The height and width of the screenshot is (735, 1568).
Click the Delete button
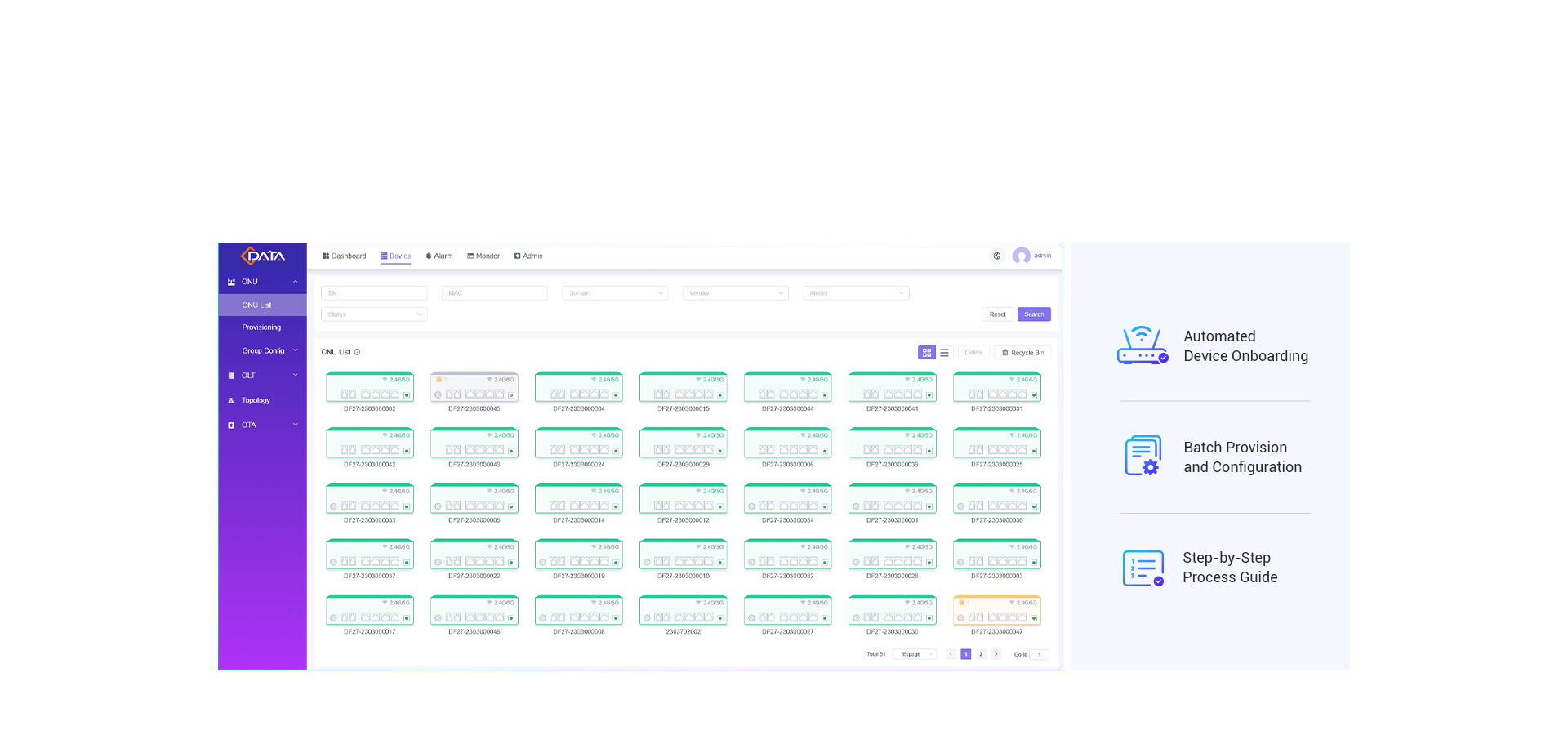click(973, 353)
